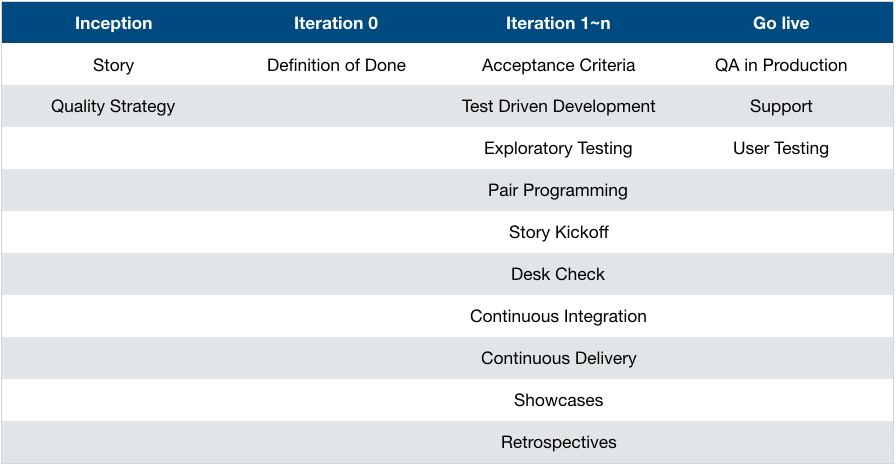Click the User Testing cell

(781, 148)
